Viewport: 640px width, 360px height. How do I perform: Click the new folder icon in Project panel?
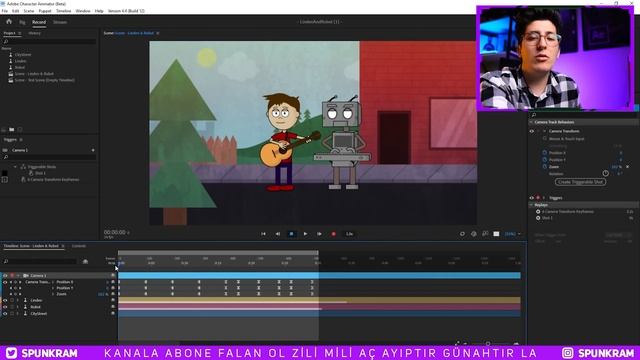12,129
